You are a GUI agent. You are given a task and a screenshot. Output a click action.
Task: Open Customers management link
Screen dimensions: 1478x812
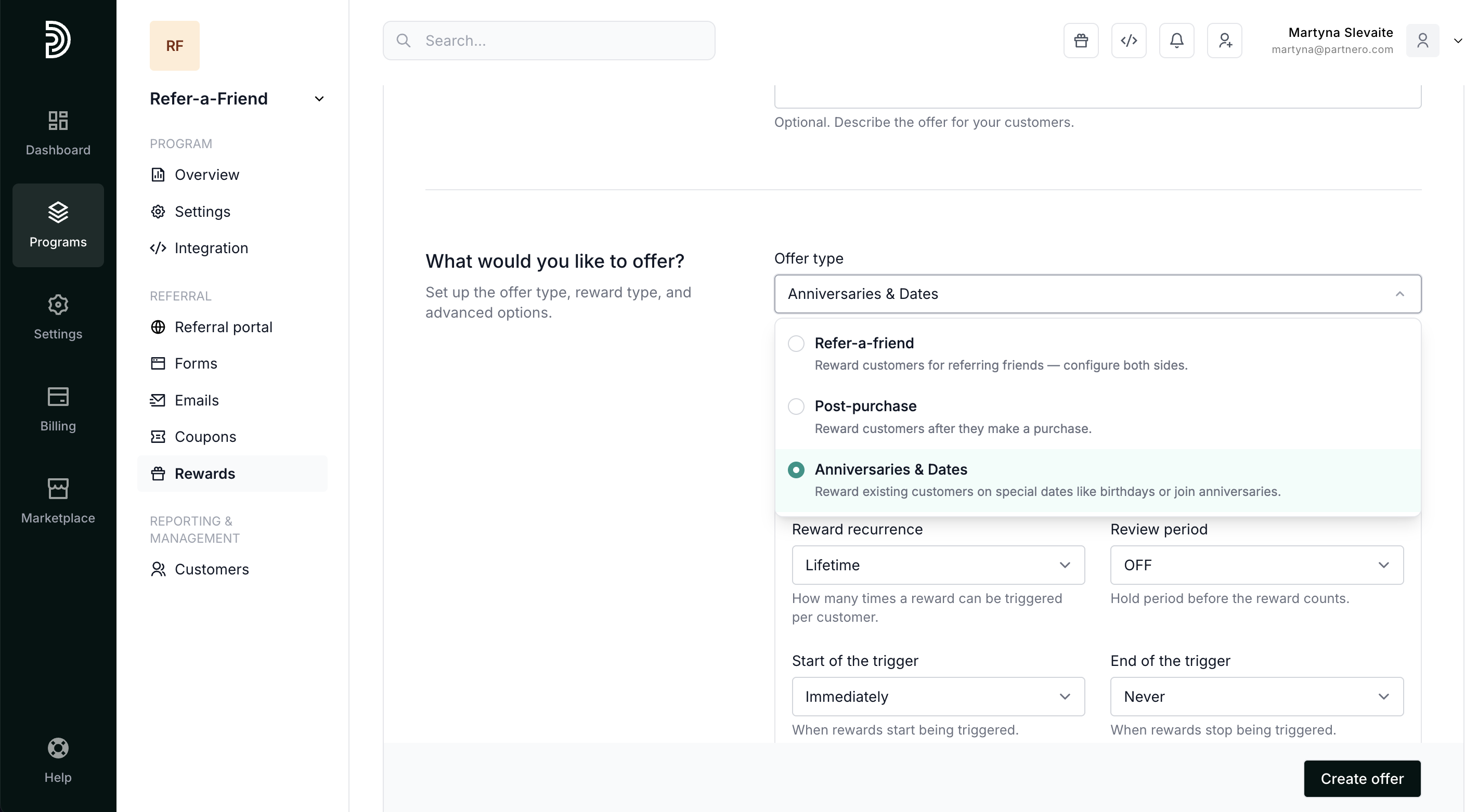pos(211,569)
